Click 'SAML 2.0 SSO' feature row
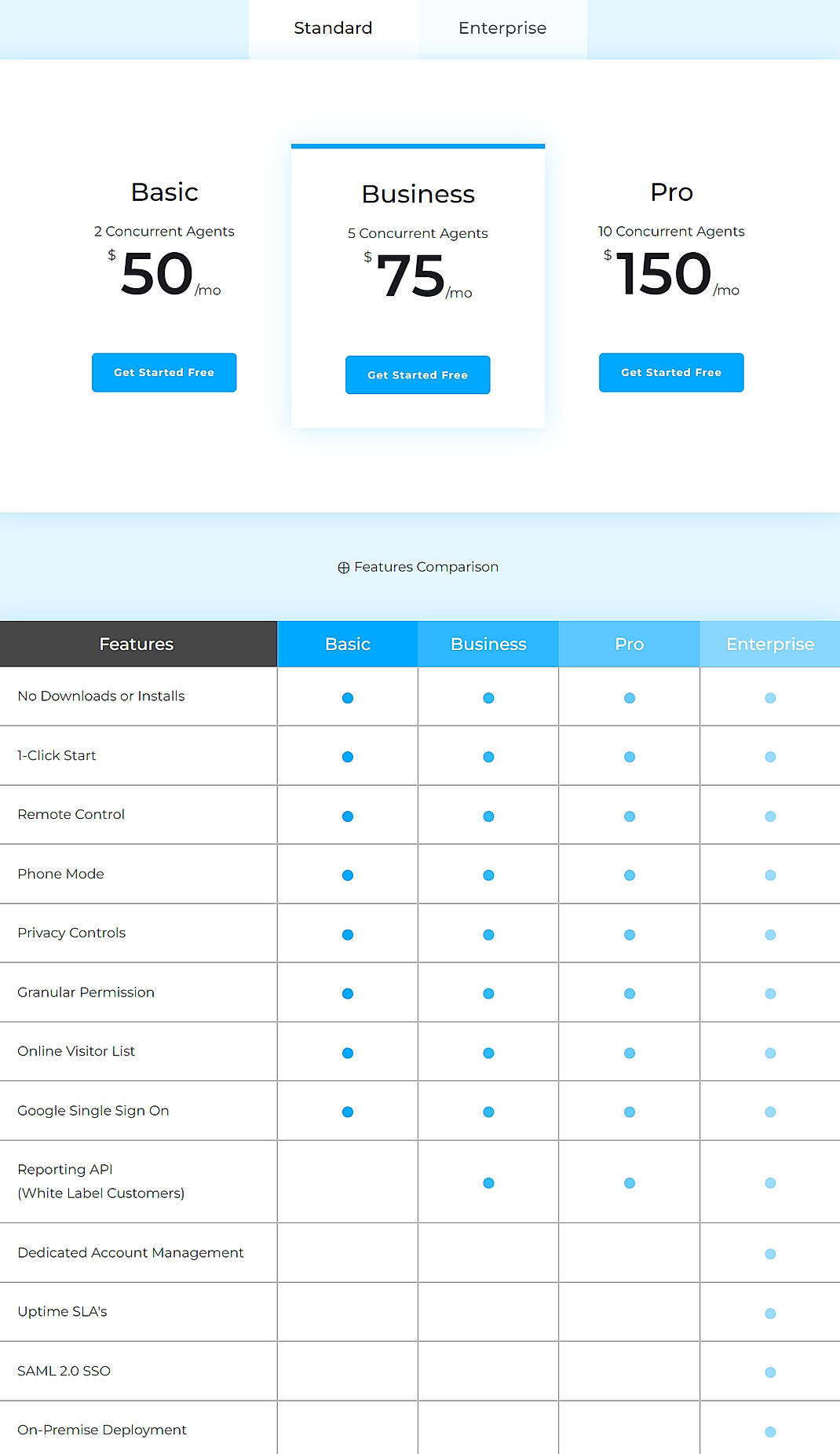 (x=420, y=1371)
